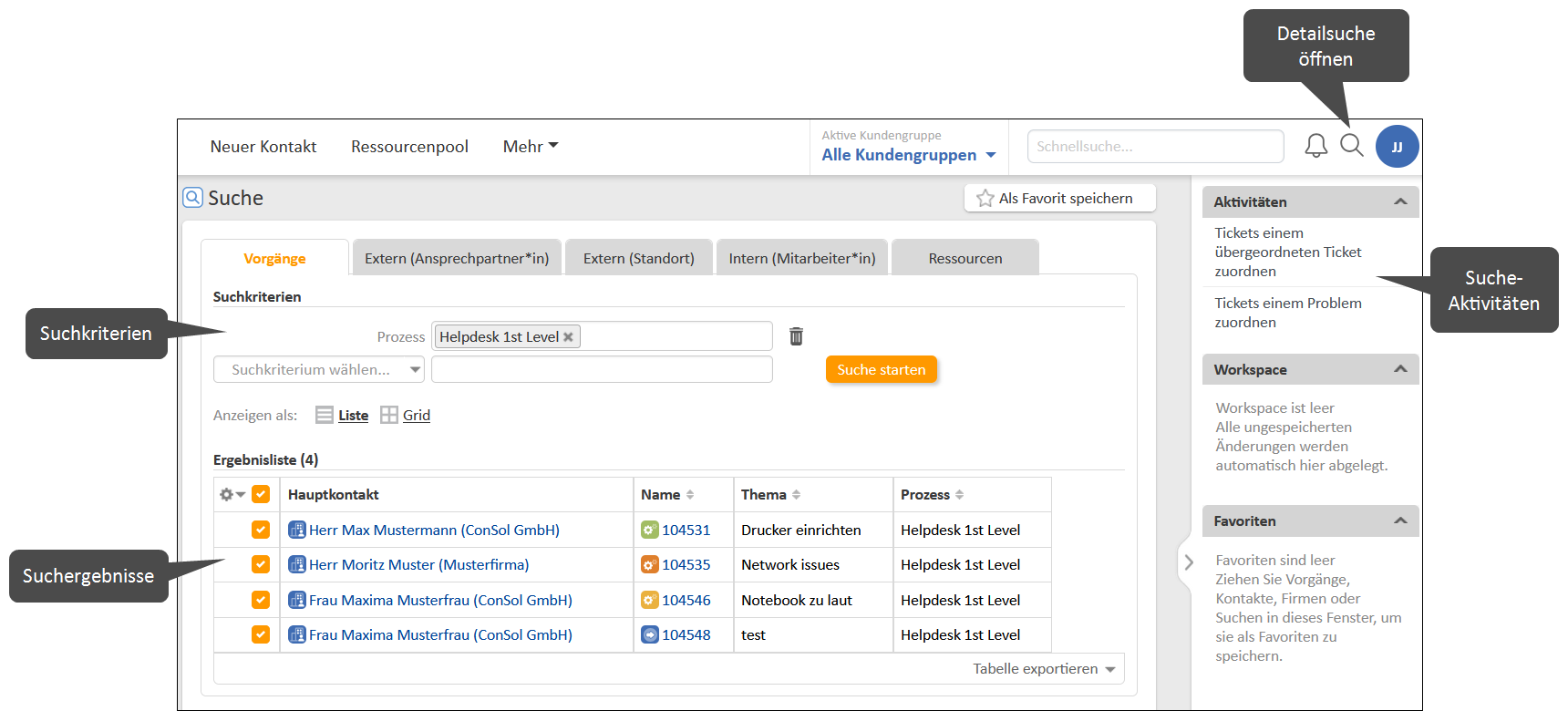Viewport: 1568px width, 711px height.
Task: Open Alle Kundengruppen dropdown
Action: pyautogui.click(x=908, y=155)
